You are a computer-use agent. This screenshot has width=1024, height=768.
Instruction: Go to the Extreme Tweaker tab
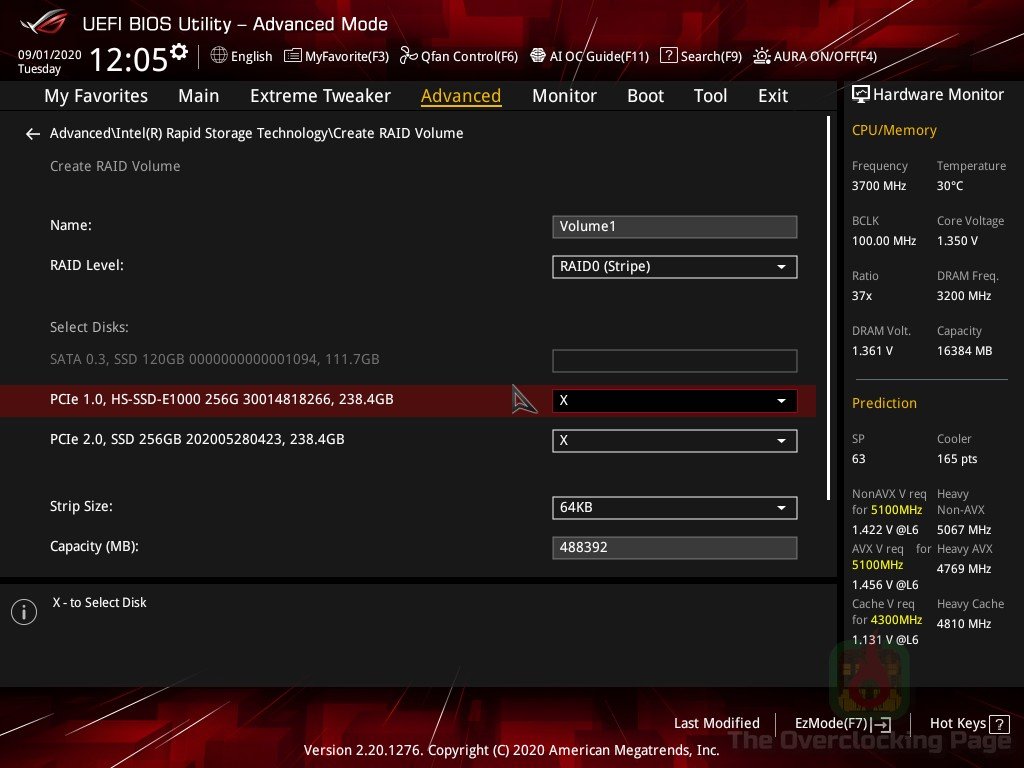click(x=320, y=95)
